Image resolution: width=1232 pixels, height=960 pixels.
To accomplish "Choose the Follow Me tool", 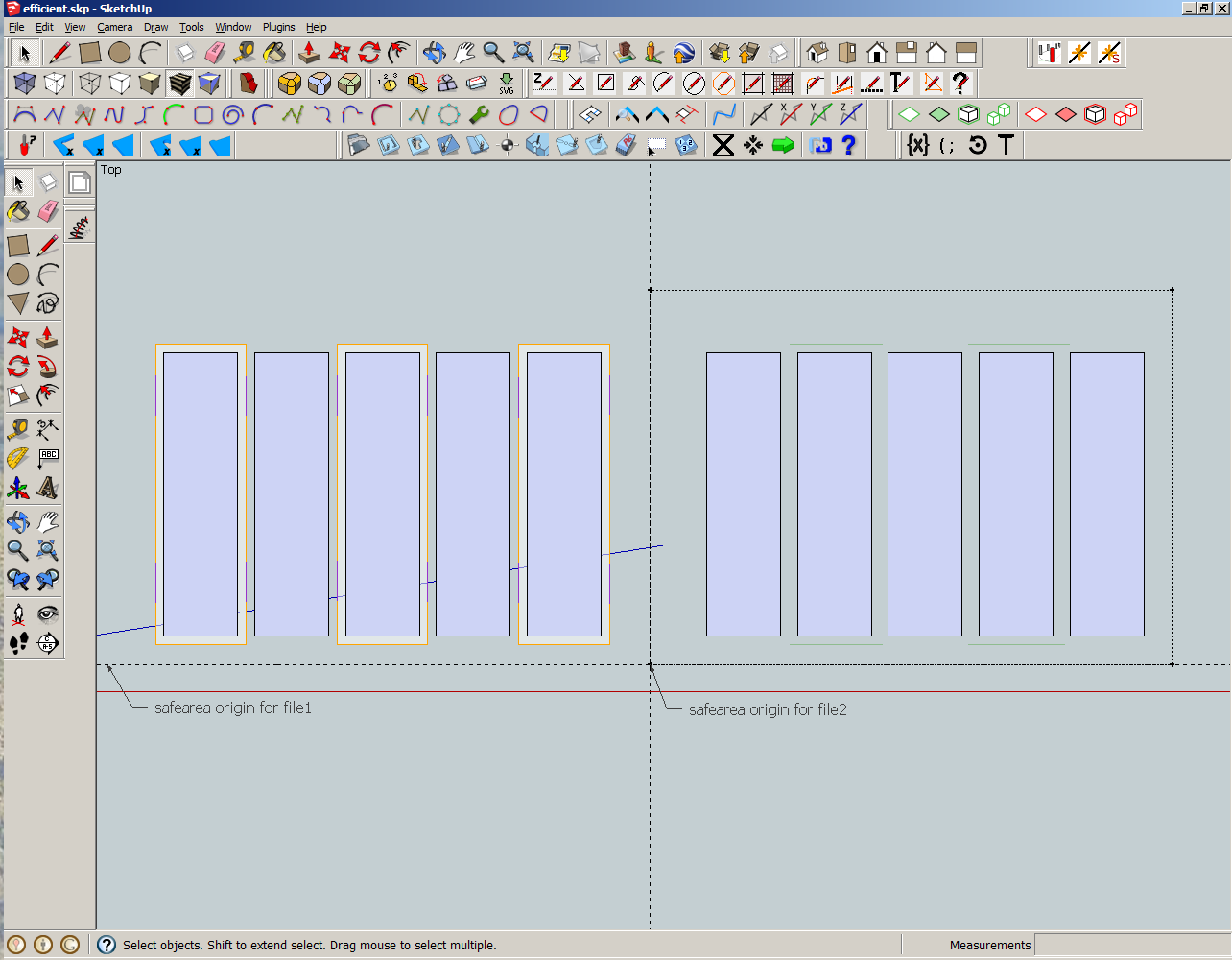I will [47, 367].
